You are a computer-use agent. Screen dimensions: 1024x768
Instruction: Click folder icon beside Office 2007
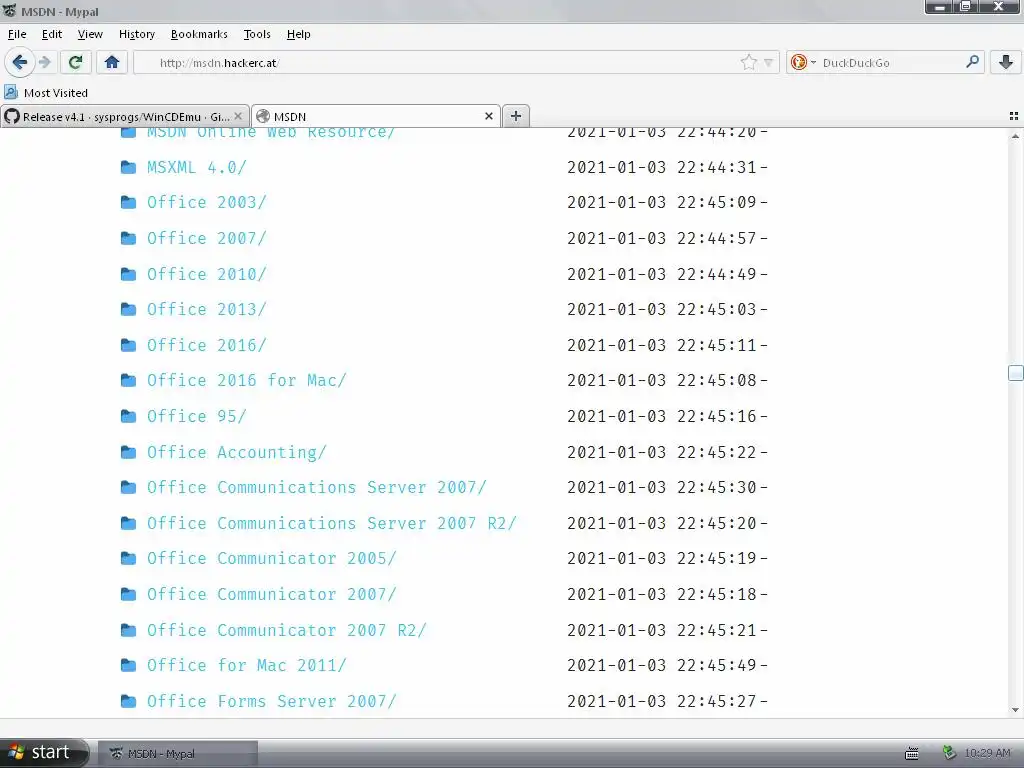click(x=129, y=238)
